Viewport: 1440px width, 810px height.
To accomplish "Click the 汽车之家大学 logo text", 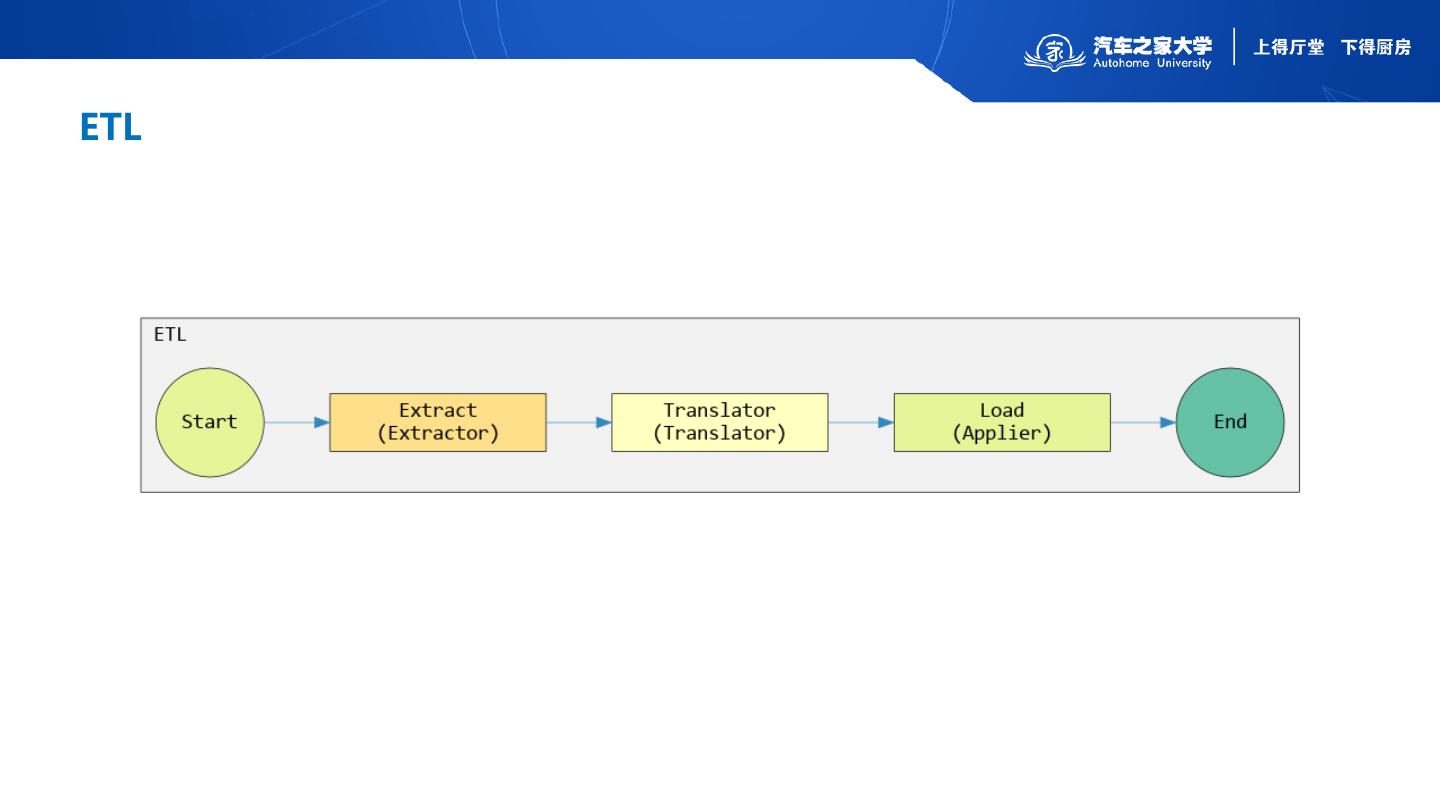I will point(1152,45).
